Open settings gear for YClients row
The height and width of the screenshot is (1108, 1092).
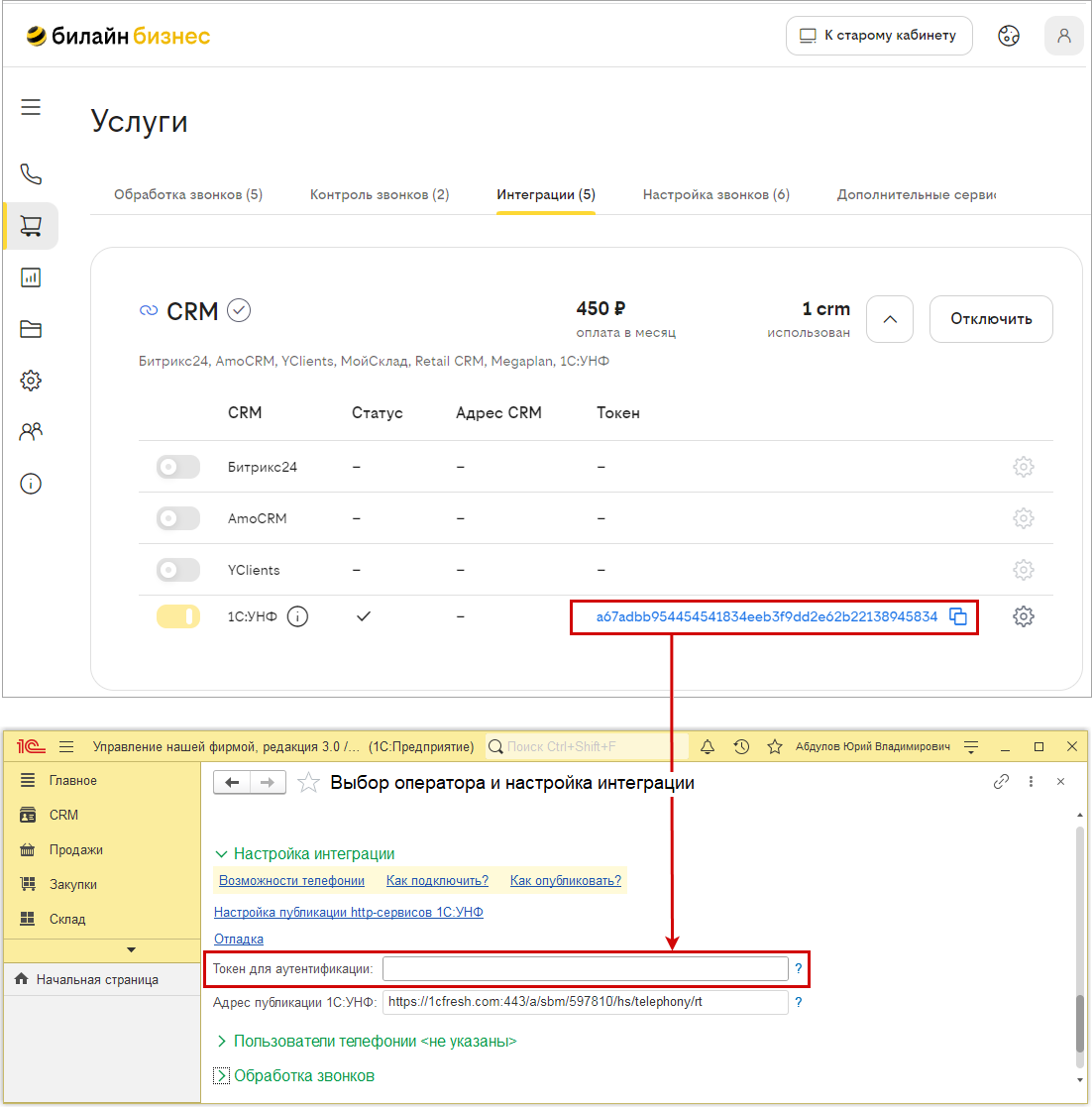click(1024, 570)
